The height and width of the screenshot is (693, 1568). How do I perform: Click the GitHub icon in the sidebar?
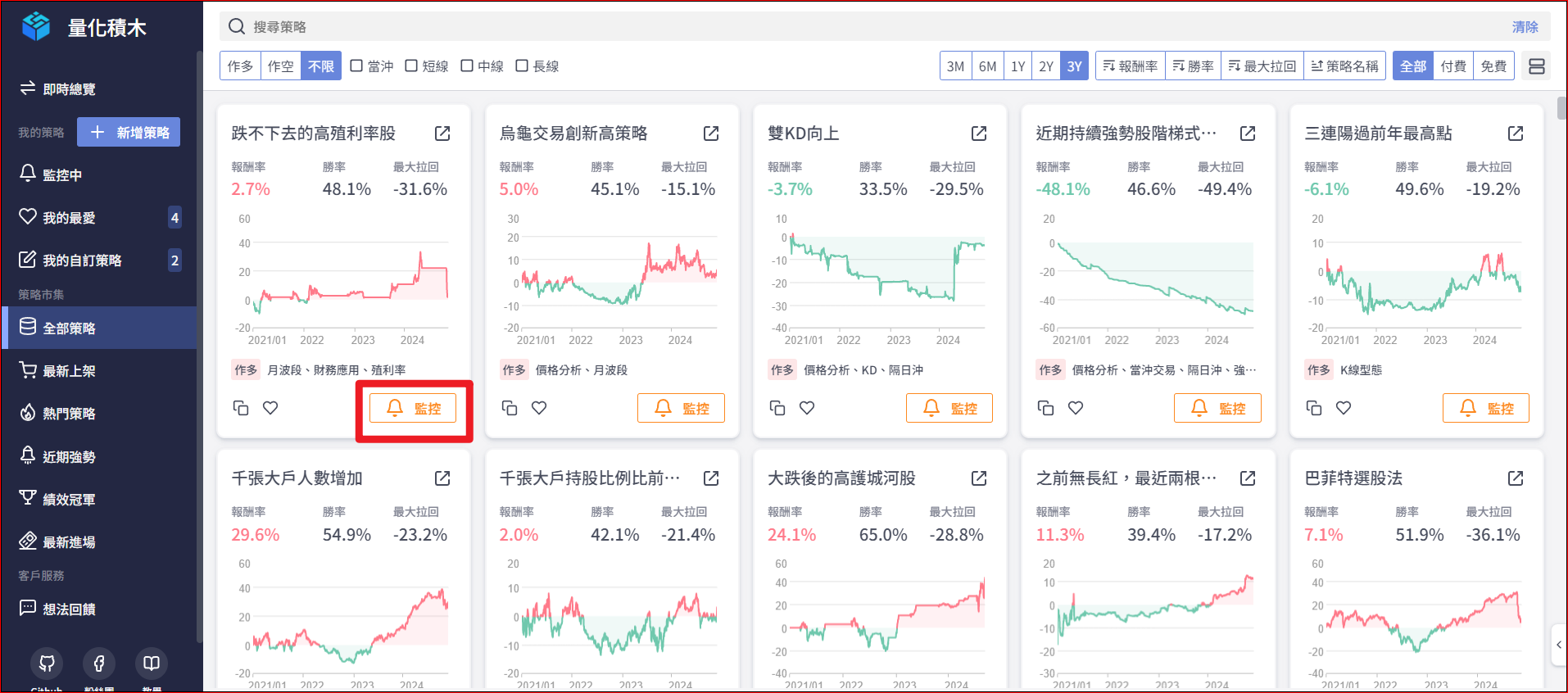(x=47, y=663)
